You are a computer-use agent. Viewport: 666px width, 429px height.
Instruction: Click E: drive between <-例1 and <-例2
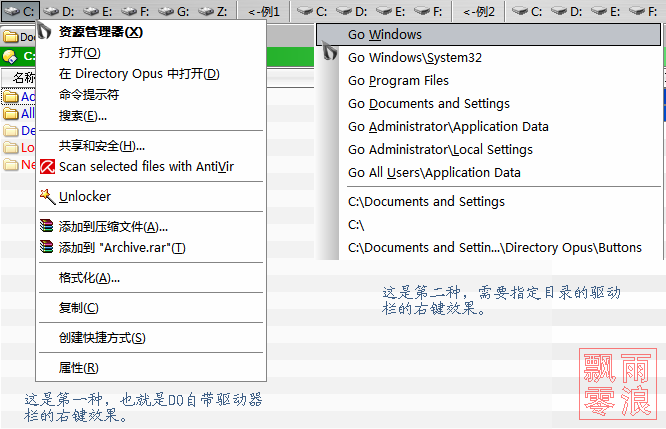coord(390,11)
